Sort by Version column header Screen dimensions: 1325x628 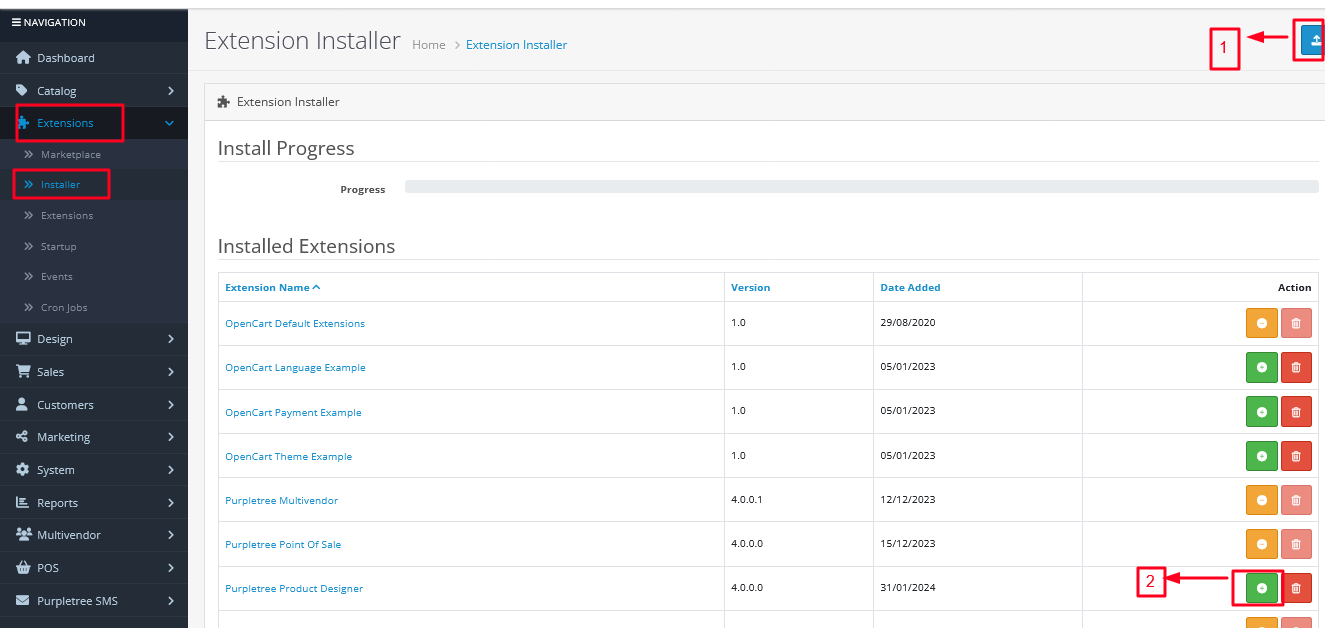751,287
